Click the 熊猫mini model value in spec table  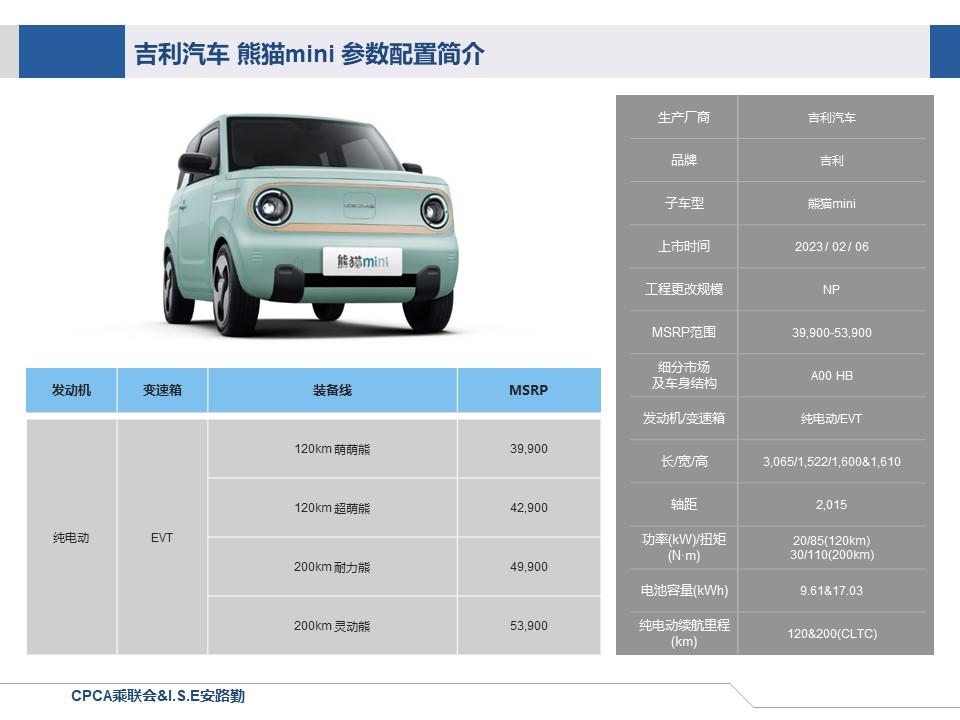coord(831,203)
